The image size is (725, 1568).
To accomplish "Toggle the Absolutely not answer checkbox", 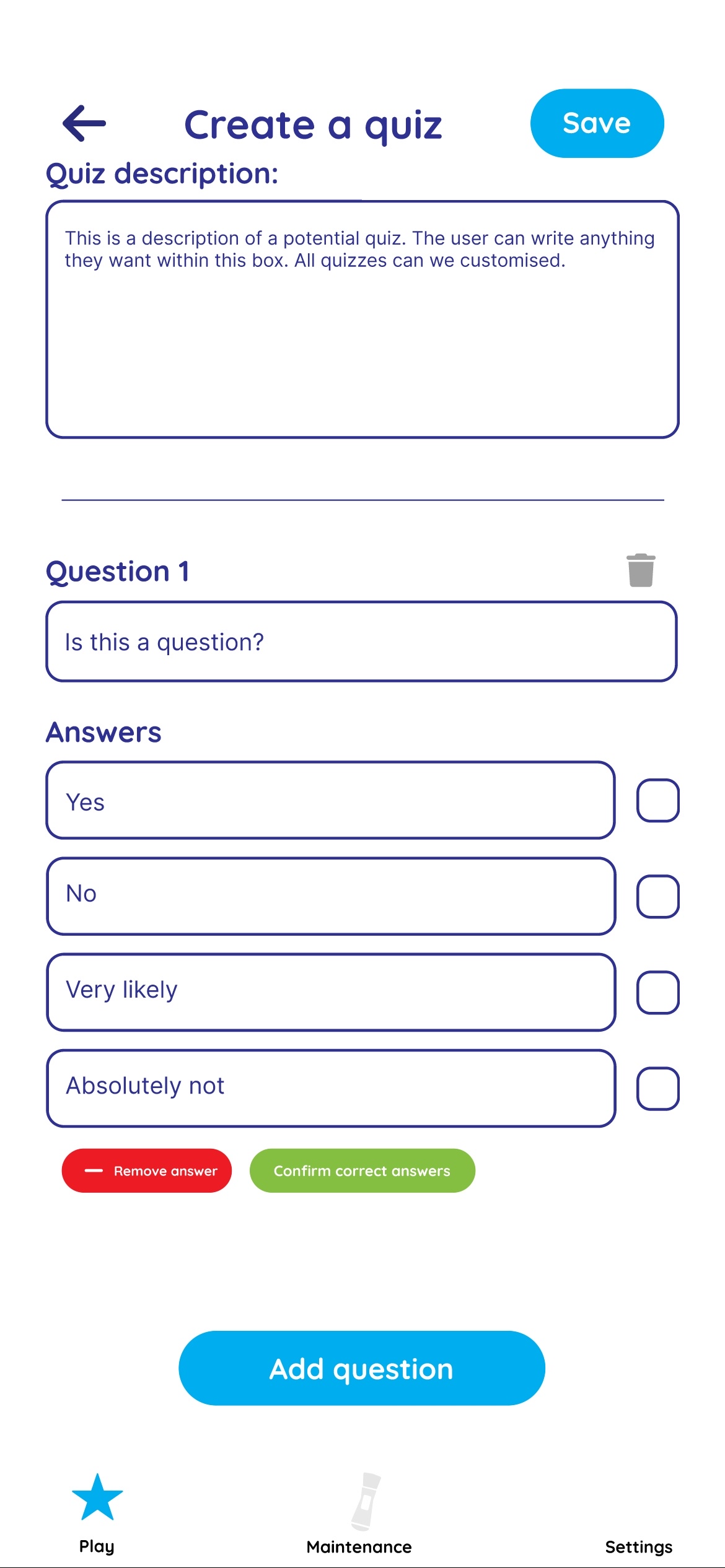I will pyautogui.click(x=657, y=1088).
